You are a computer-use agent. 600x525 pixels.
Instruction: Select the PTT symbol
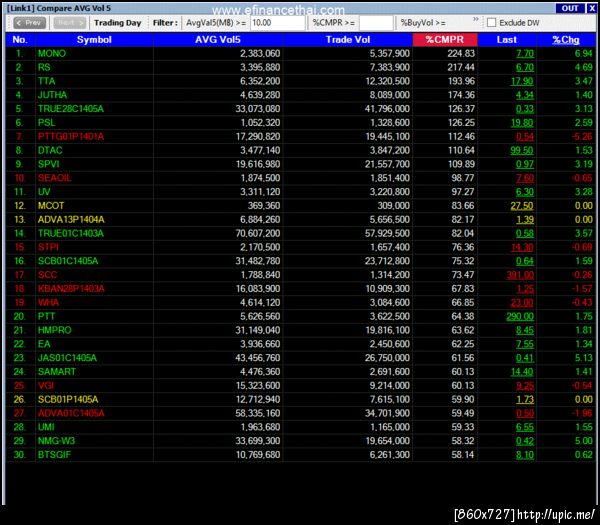point(46,316)
